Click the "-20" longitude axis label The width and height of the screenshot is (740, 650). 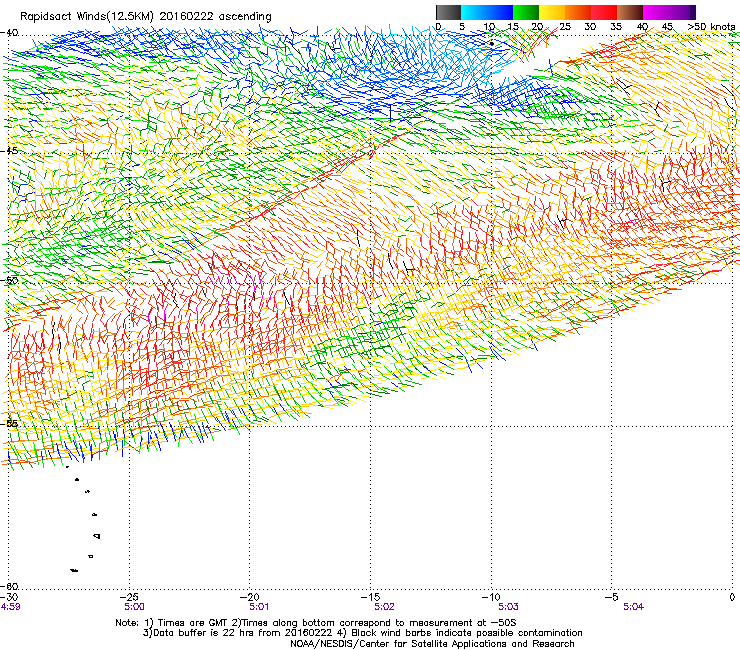250,597
